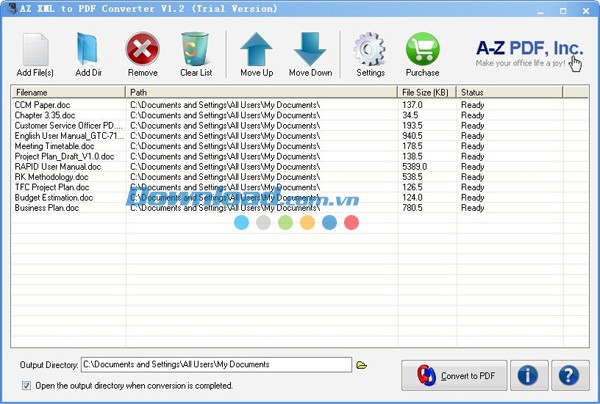Click the Clear List recycle bin icon
600x404 pixels.
196,49
